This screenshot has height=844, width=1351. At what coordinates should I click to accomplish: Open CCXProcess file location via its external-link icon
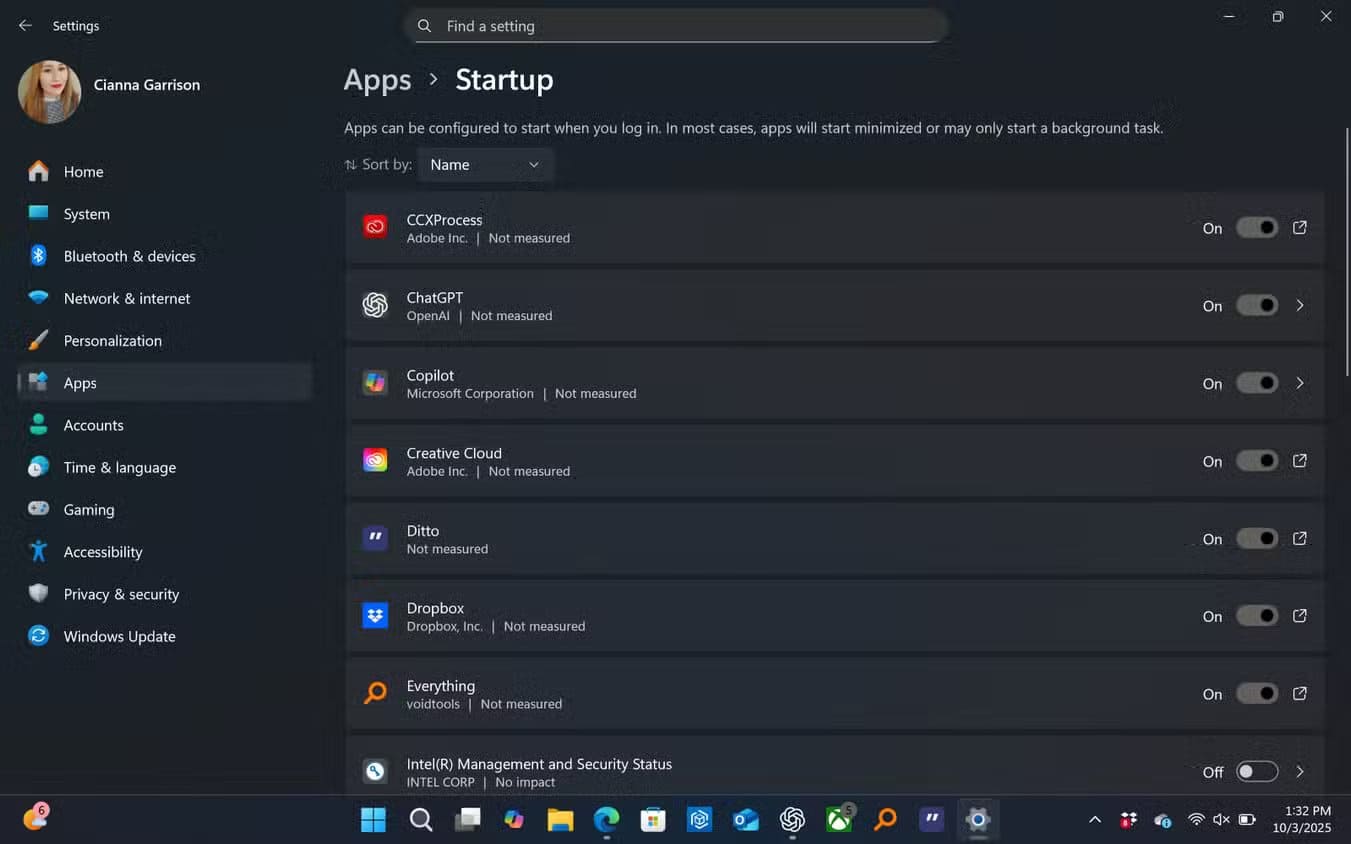[1300, 228]
